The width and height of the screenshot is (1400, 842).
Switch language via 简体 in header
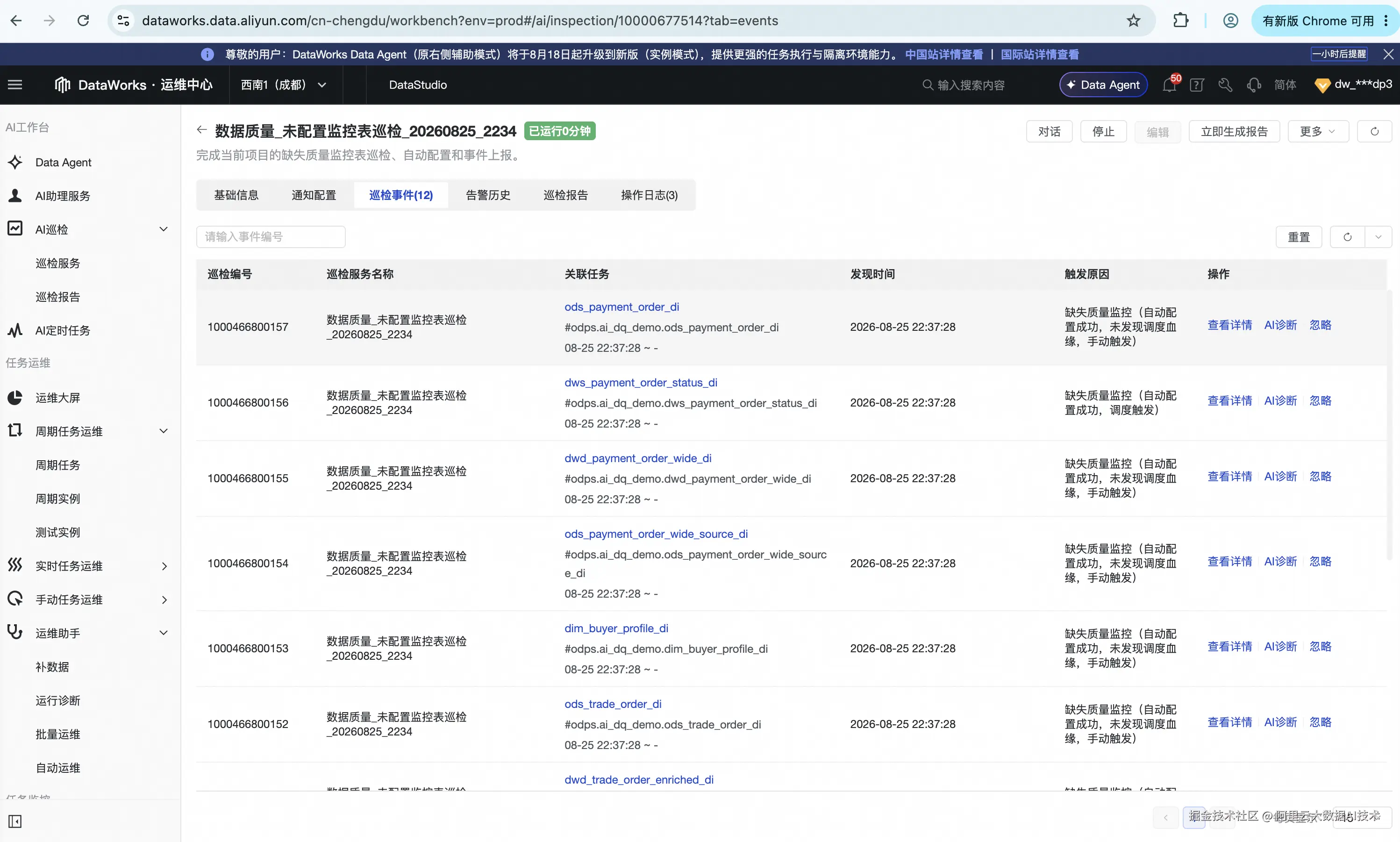pyautogui.click(x=1286, y=85)
